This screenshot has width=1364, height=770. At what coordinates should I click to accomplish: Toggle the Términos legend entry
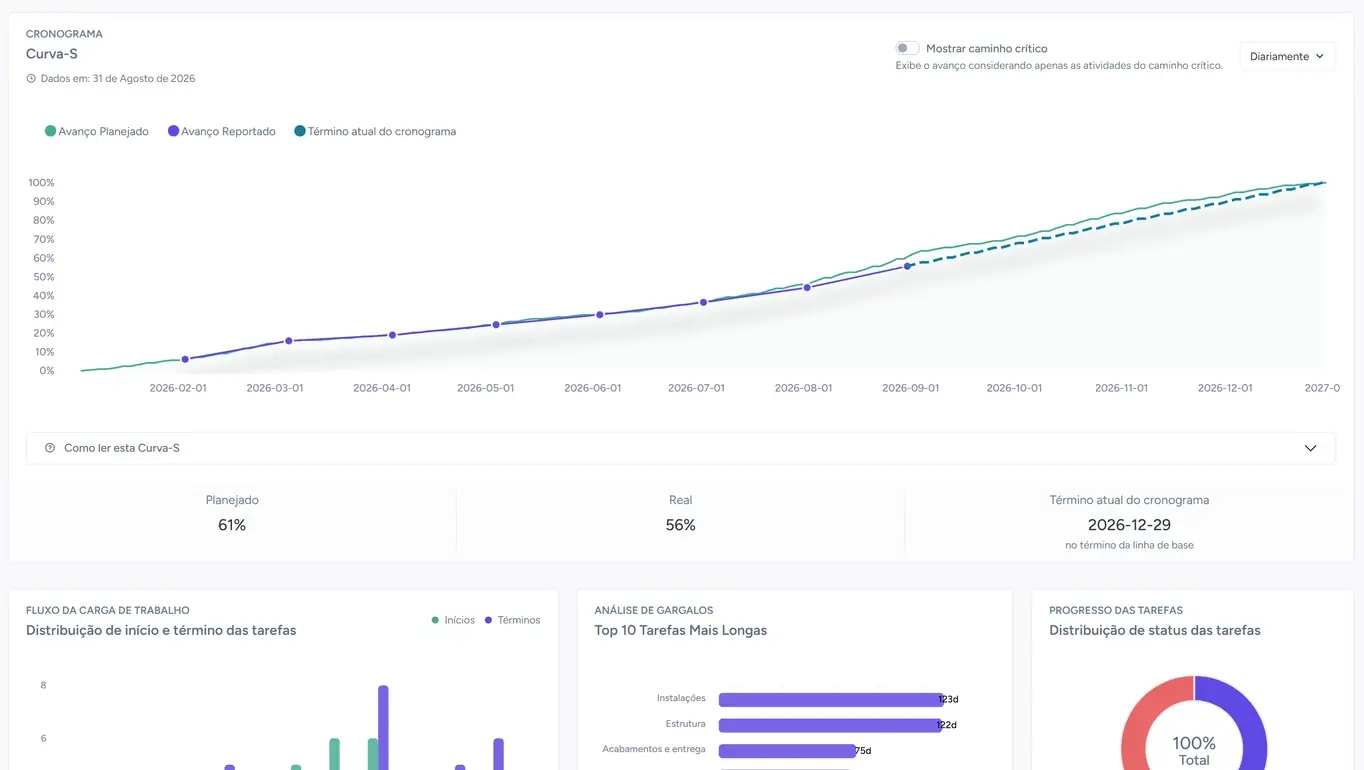(512, 620)
